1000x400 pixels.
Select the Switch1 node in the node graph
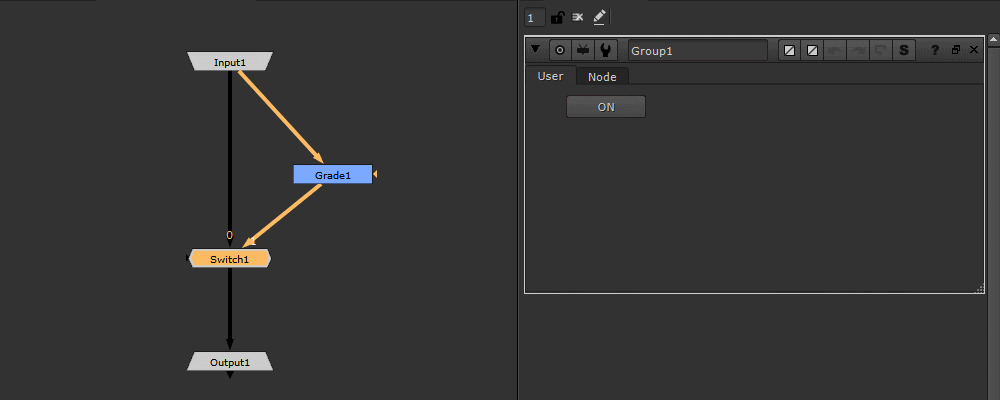pyautogui.click(x=230, y=259)
